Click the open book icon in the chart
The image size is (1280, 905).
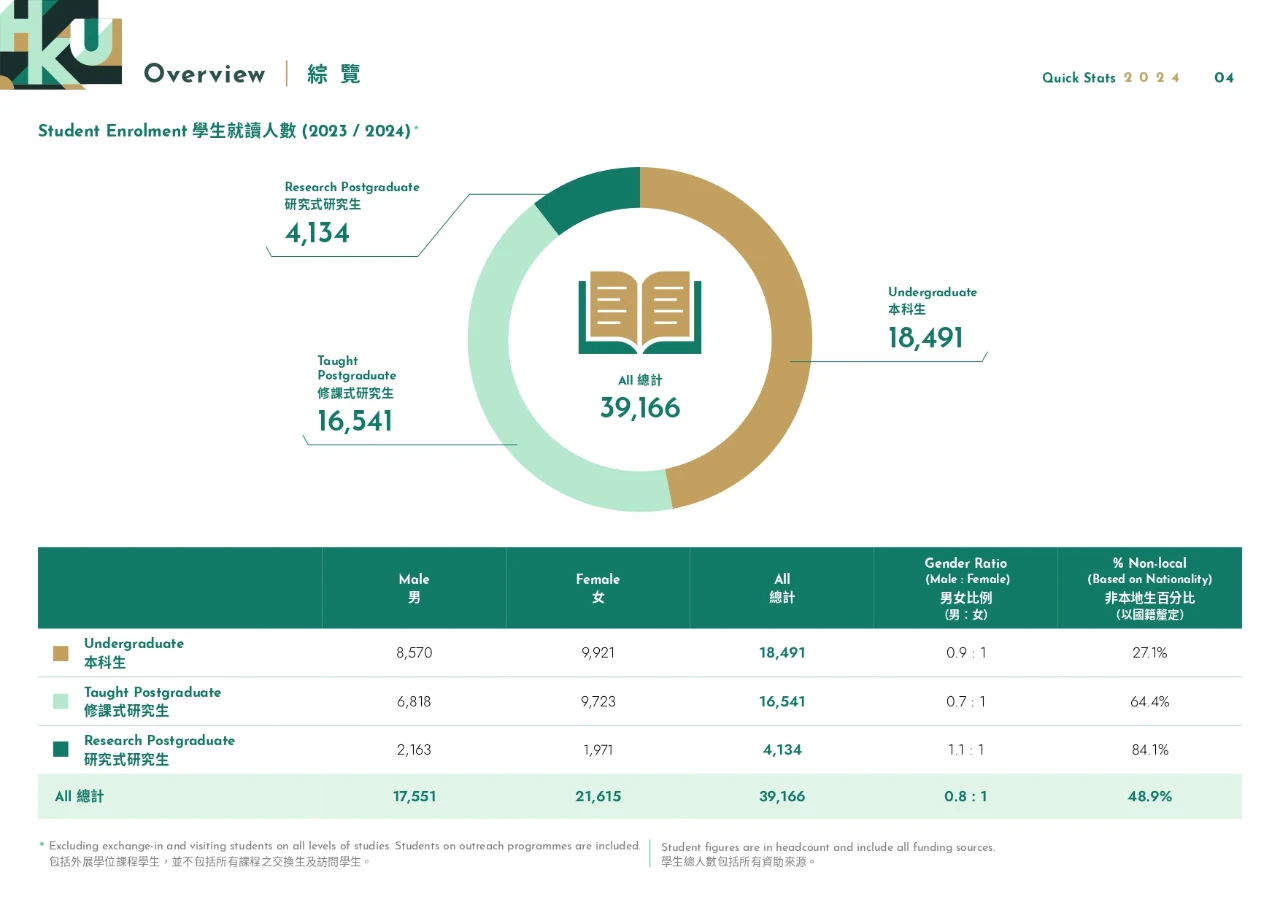point(640,312)
